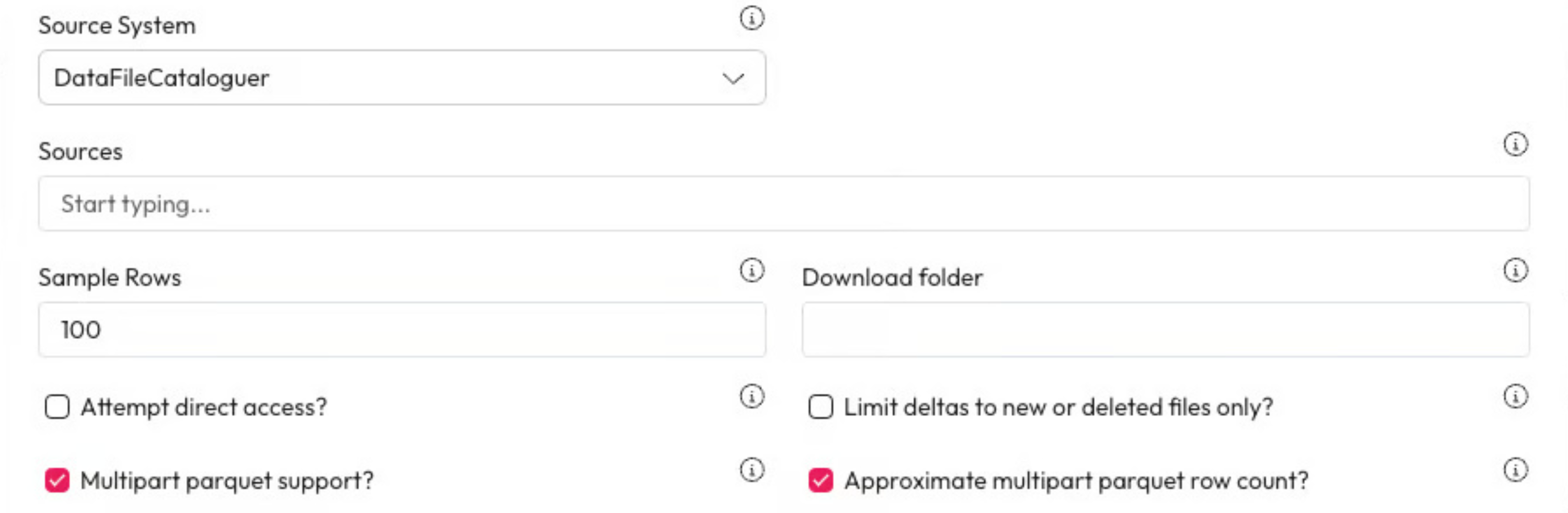The width and height of the screenshot is (1568, 513).
Task: Show info for Download folder
Action: (x=1515, y=270)
